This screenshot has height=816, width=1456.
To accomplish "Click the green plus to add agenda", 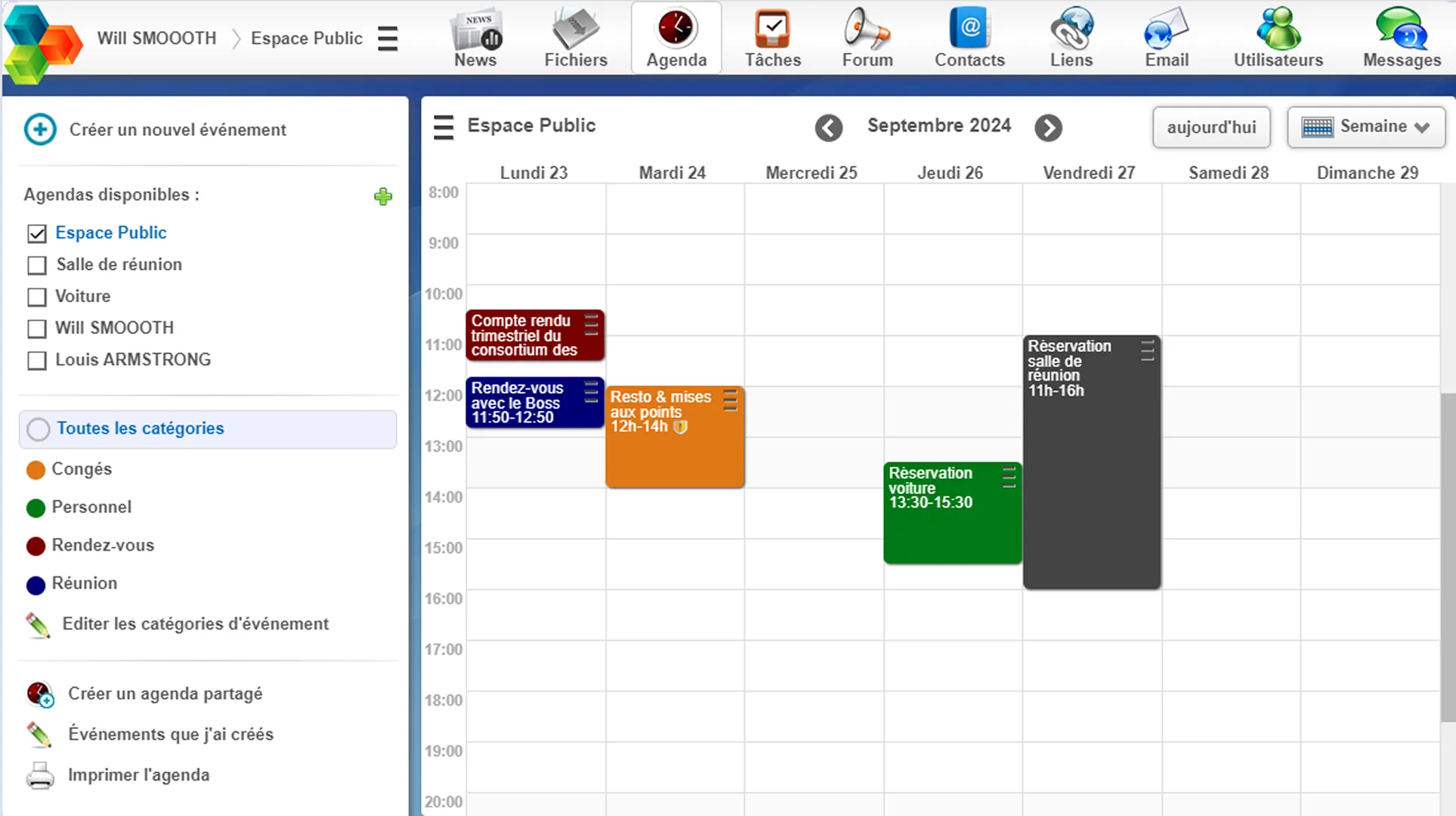I will click(383, 196).
